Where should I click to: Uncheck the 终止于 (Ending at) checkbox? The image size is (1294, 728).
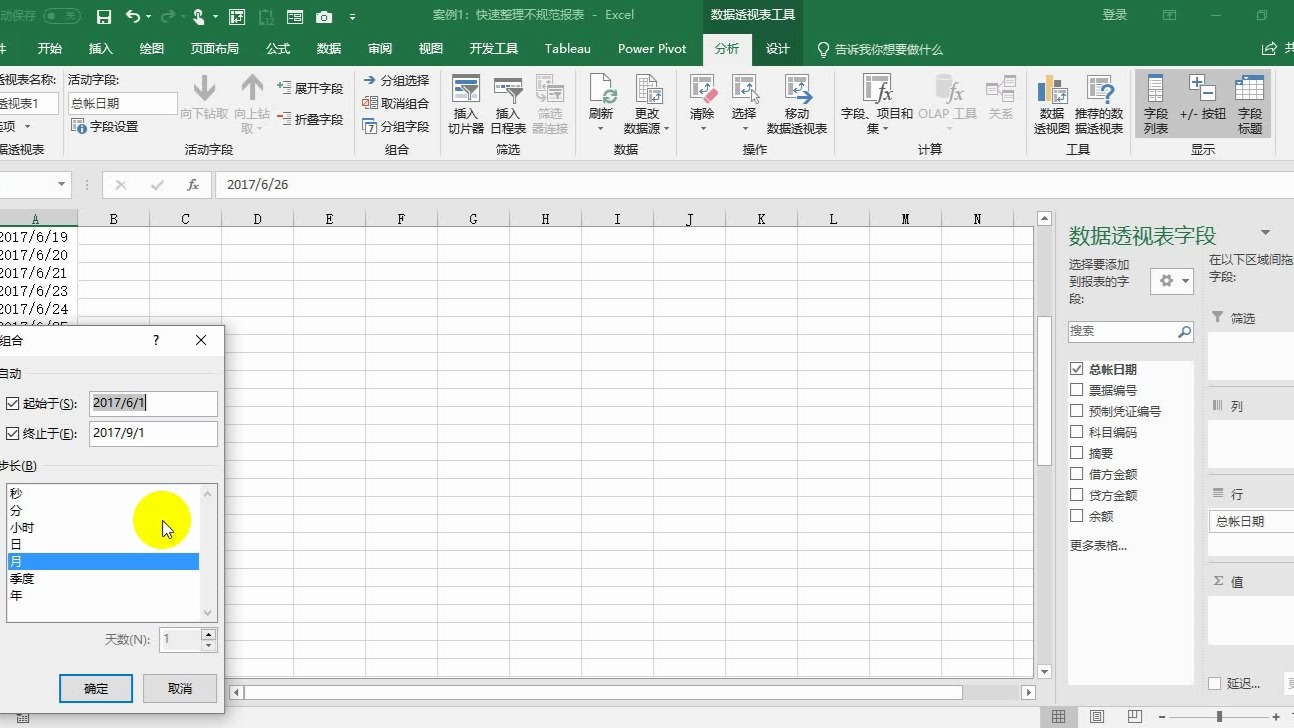(x=13, y=434)
